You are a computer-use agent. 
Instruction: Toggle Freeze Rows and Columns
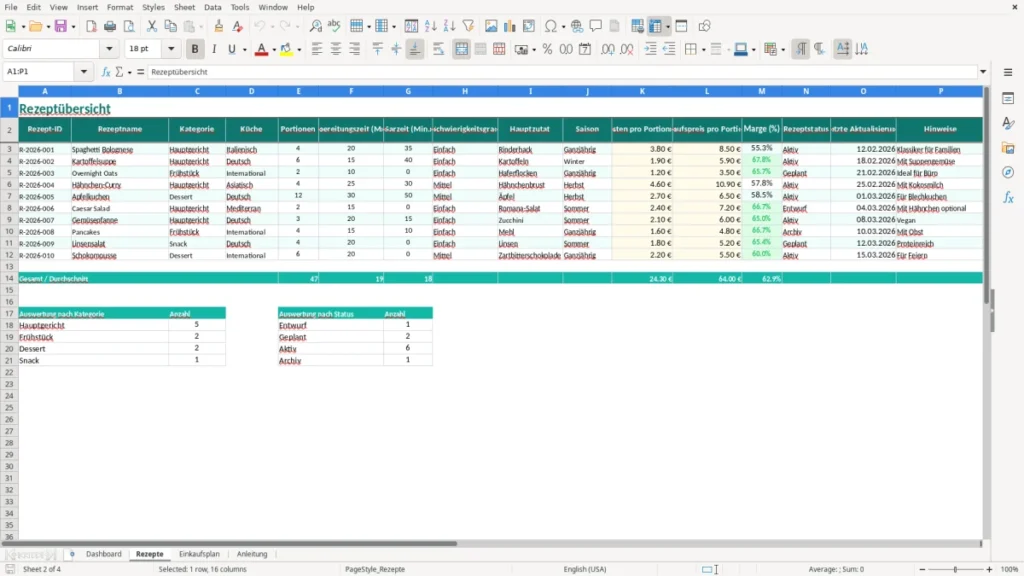pos(655,26)
